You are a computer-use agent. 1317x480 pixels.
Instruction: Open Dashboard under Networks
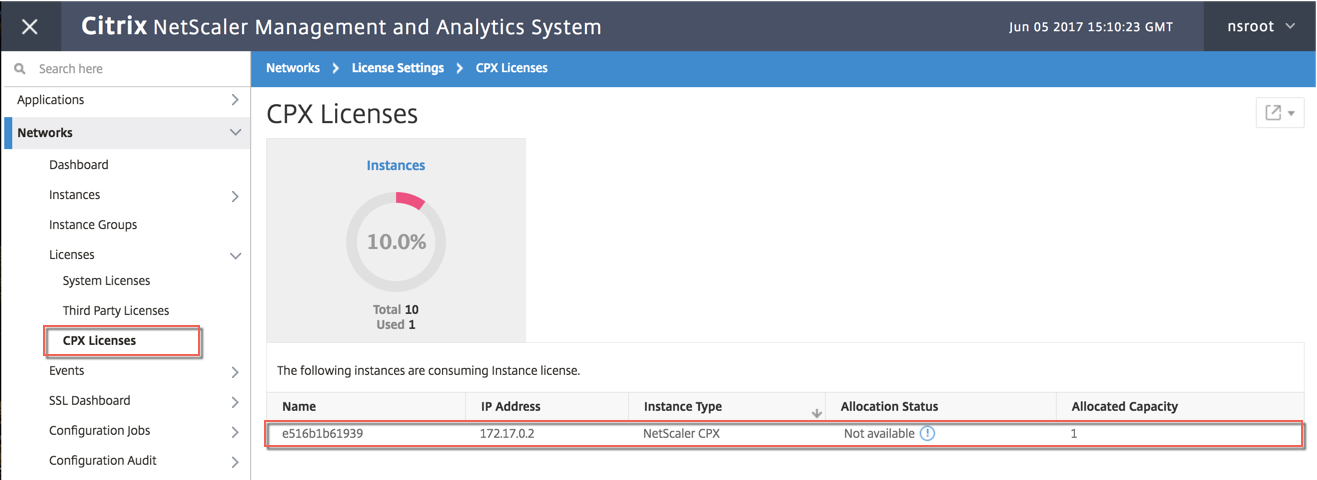pyautogui.click(x=79, y=165)
